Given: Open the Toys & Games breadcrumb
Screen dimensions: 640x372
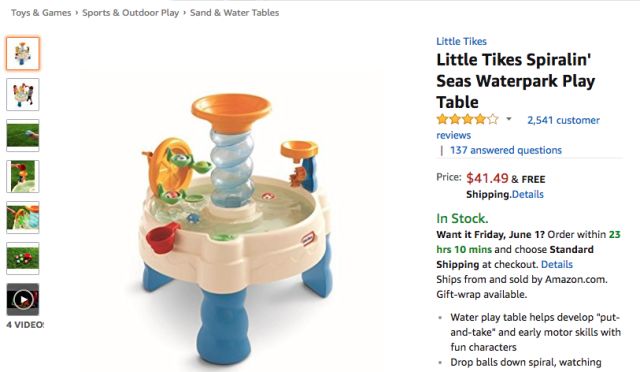Looking at the screenshot, I should pyautogui.click(x=41, y=13).
